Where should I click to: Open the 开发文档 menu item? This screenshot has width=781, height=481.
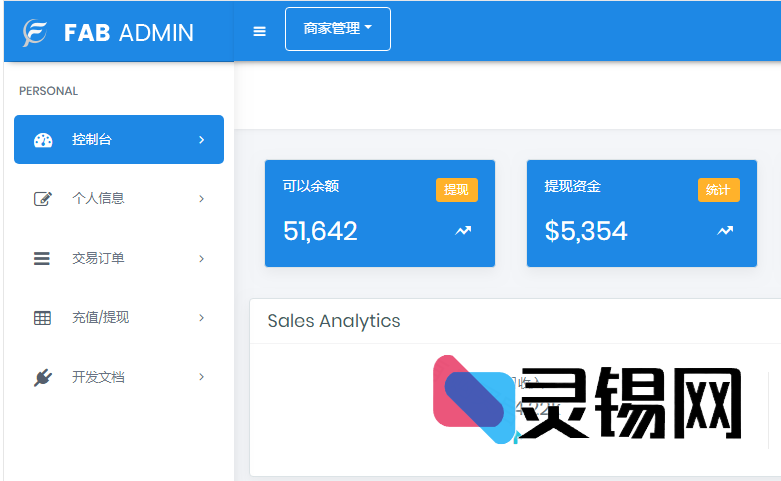click(98, 378)
